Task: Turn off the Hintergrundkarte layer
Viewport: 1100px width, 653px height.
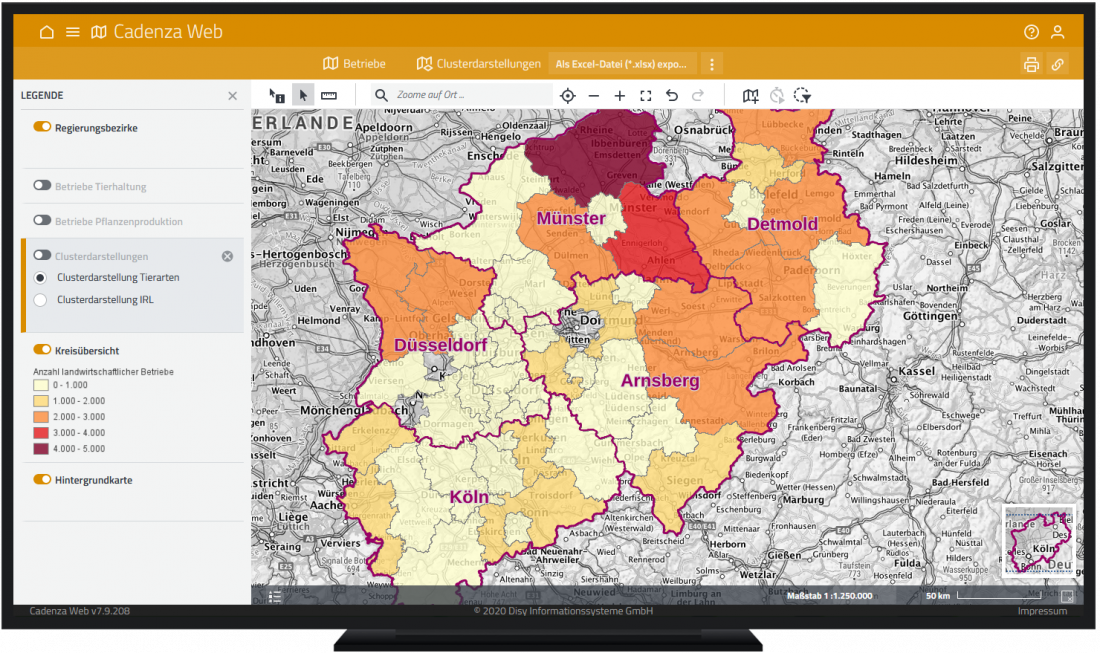Action: coord(42,480)
